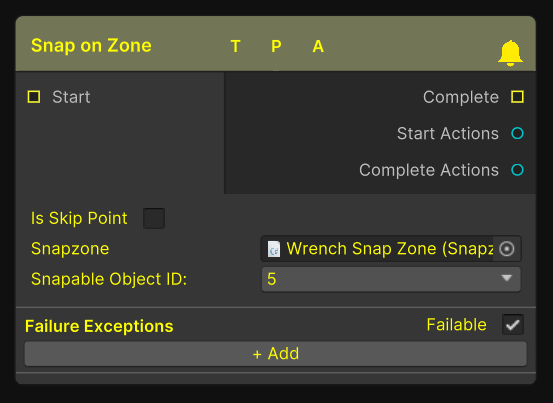Click the Start Actions circle port
The height and width of the screenshot is (403, 553).
(517, 133)
